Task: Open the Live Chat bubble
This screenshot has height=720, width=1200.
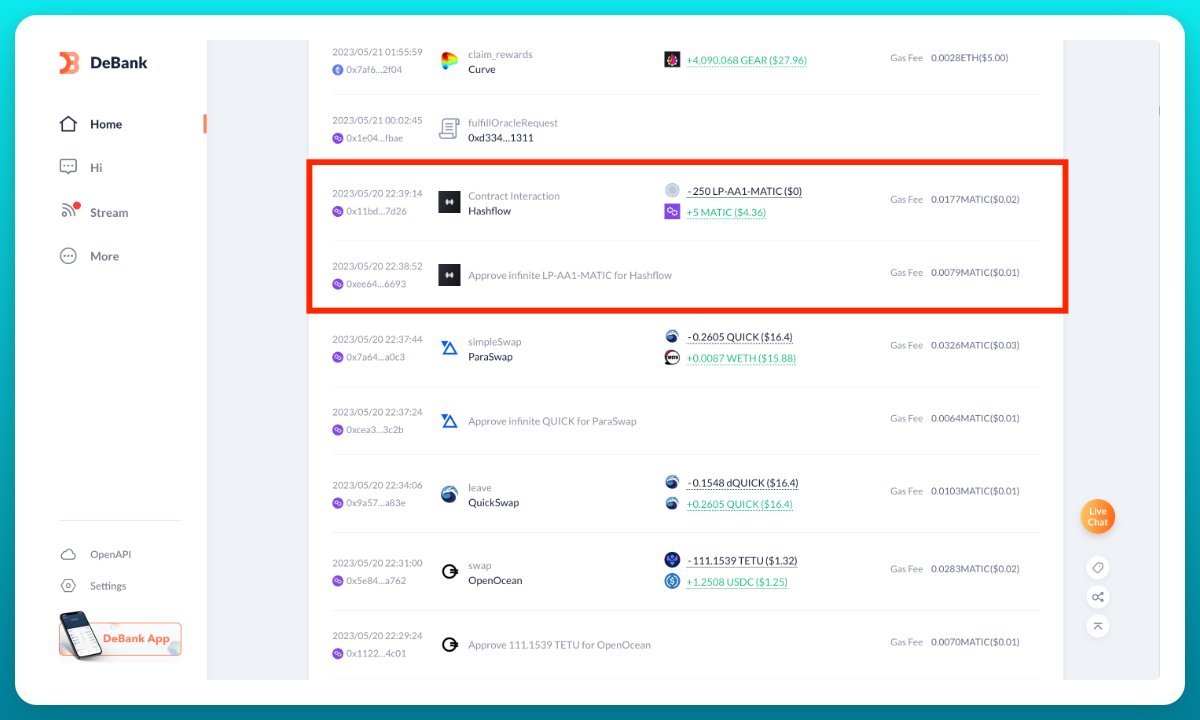Action: click(1098, 517)
